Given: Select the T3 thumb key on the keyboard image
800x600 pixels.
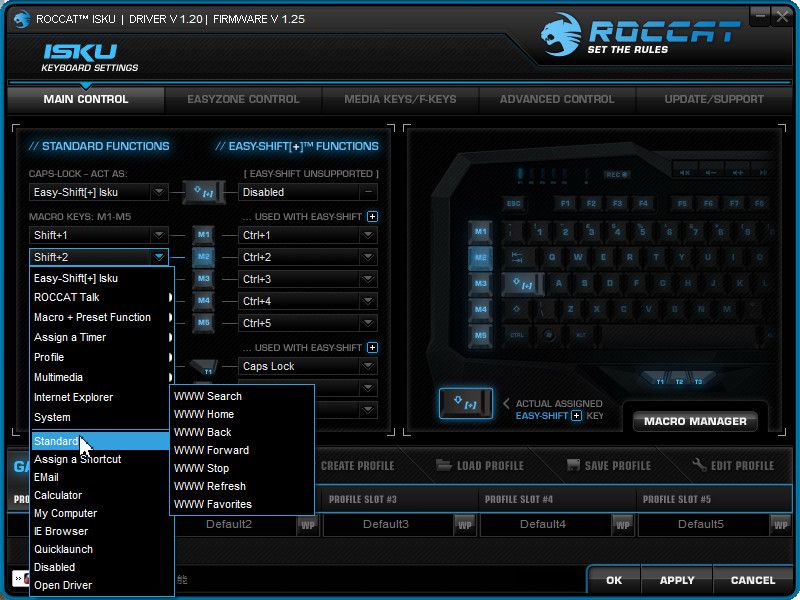Looking at the screenshot, I should 698,381.
